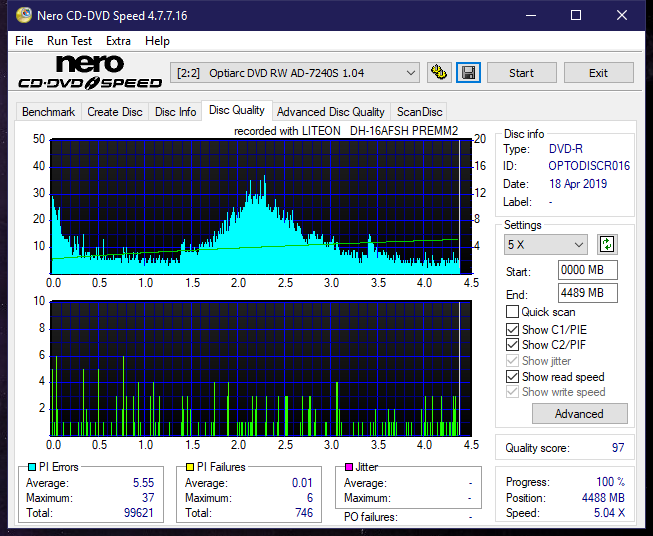
Task: Click the PI Failures lower graph
Action: coord(261,368)
